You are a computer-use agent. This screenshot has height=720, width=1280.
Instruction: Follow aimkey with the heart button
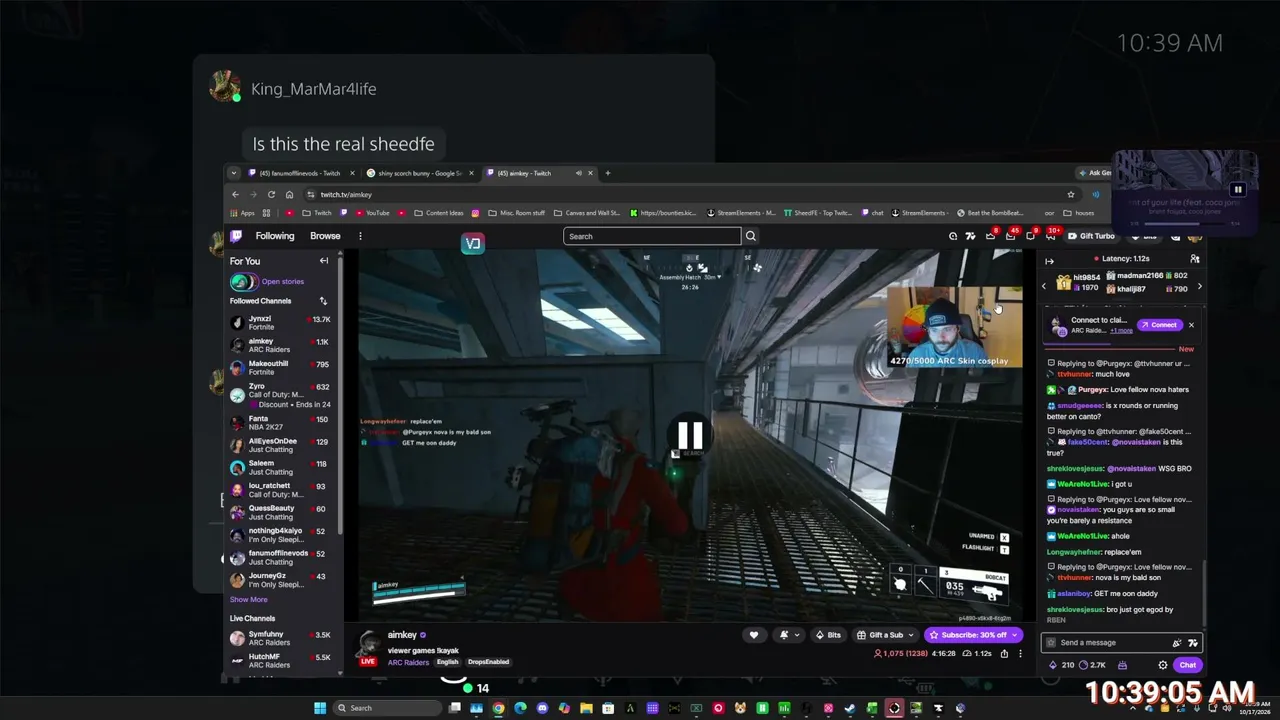pyautogui.click(x=754, y=634)
